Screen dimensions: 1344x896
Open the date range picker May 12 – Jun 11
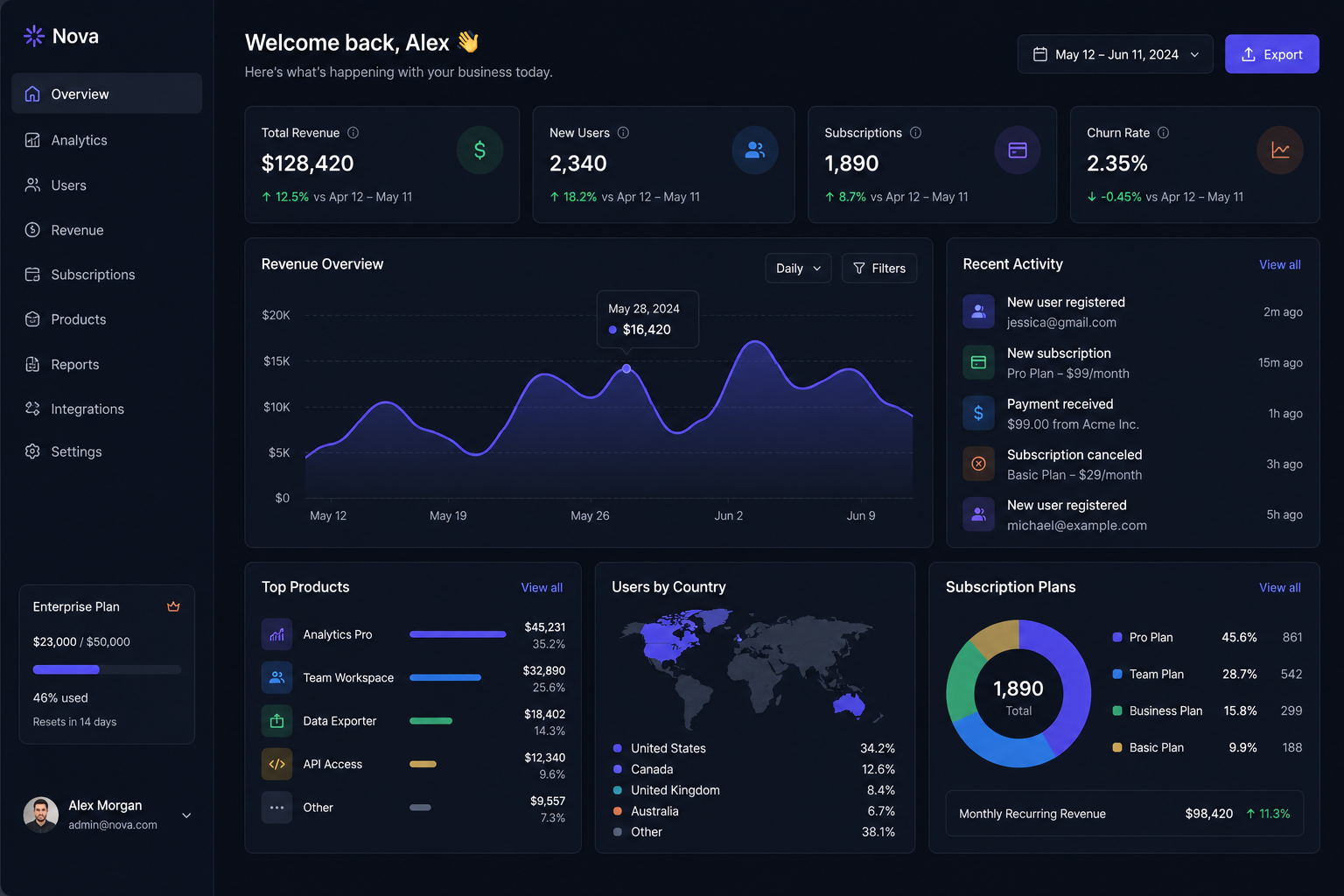coord(1115,54)
